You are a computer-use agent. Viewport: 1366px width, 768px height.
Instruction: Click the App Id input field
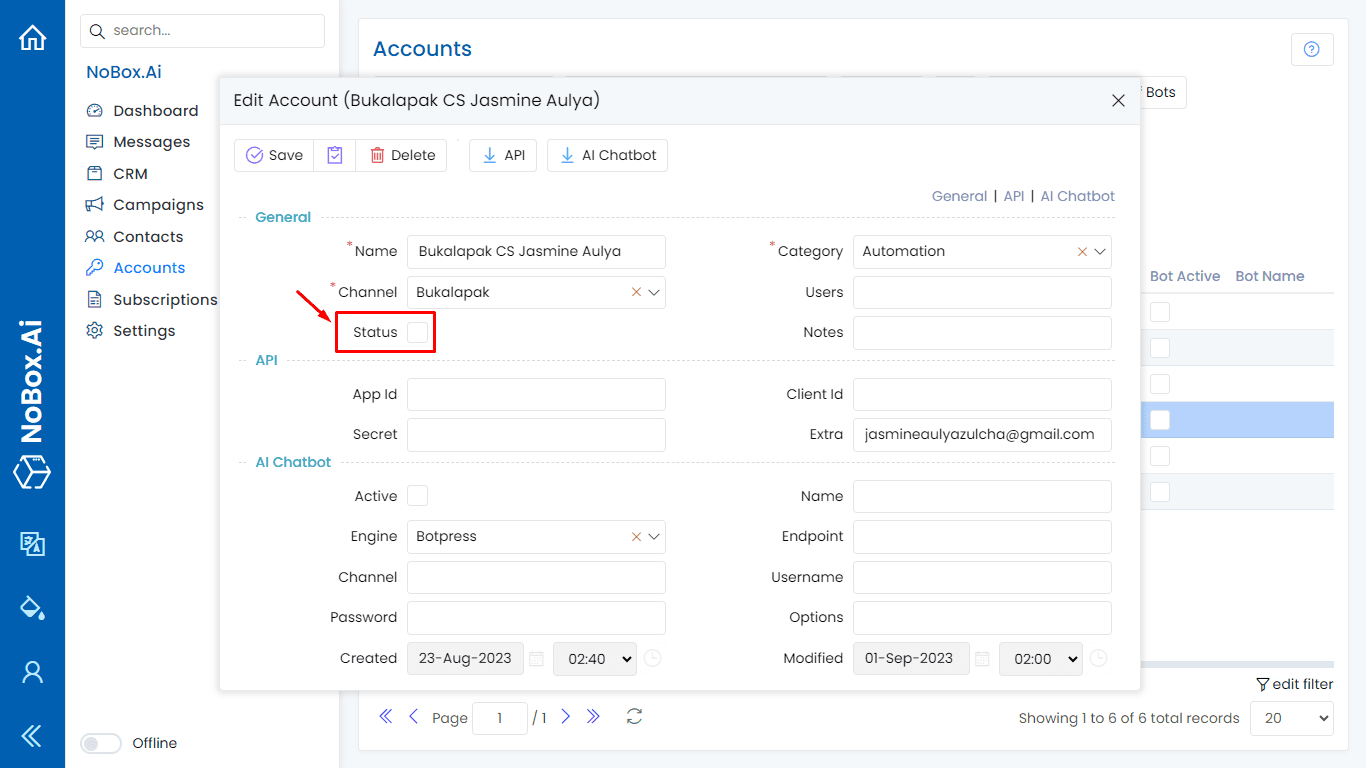pos(536,394)
